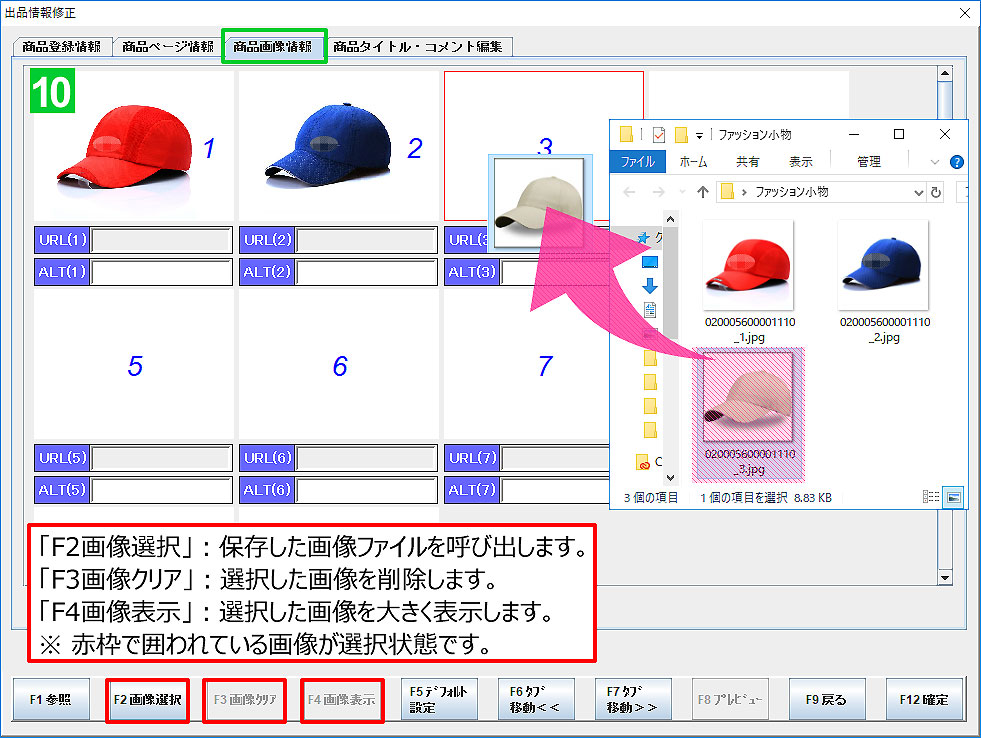Click the Desktop icon in navigation pane

point(650,262)
